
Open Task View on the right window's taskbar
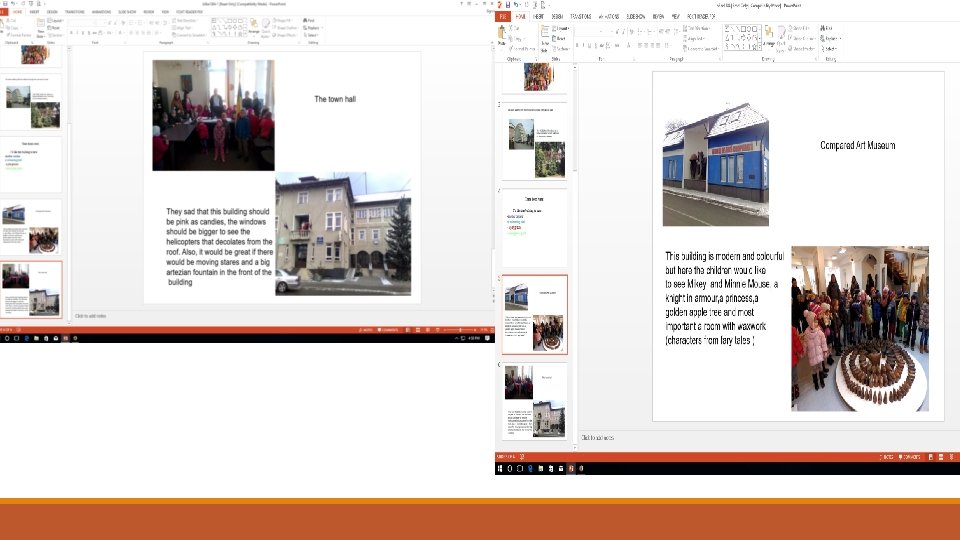tap(520, 468)
